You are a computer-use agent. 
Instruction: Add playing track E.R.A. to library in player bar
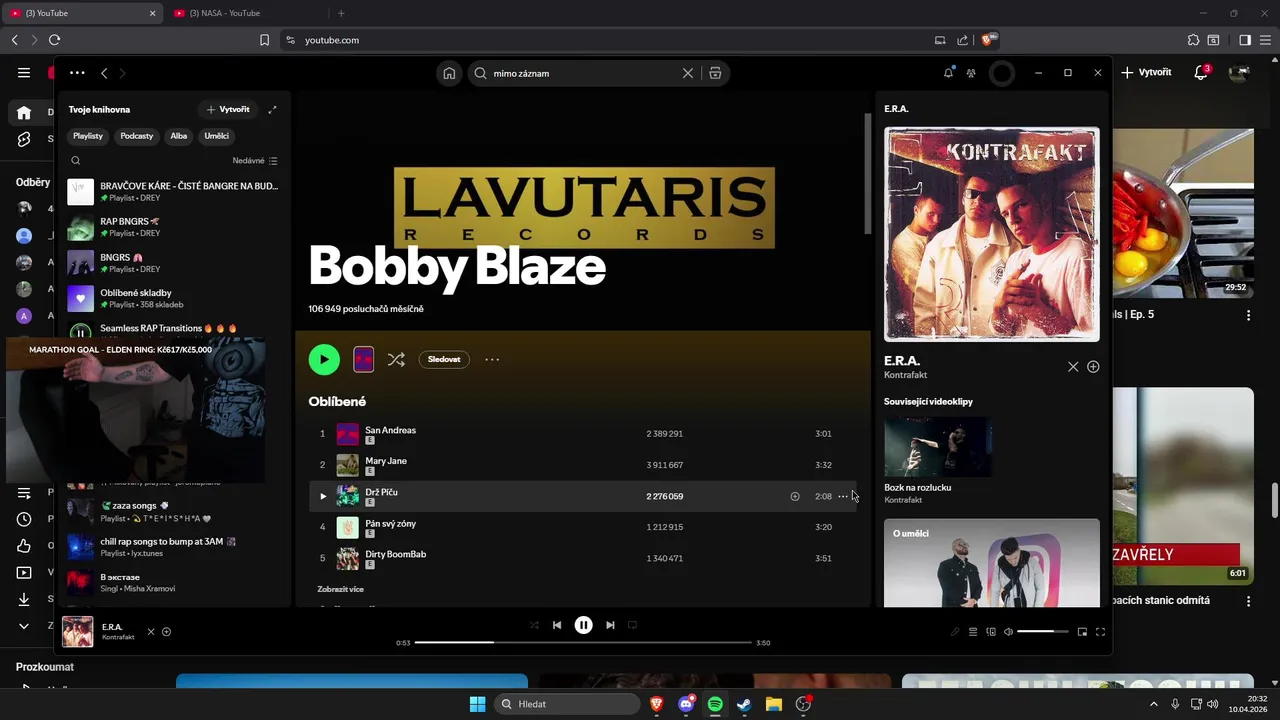tap(166, 632)
